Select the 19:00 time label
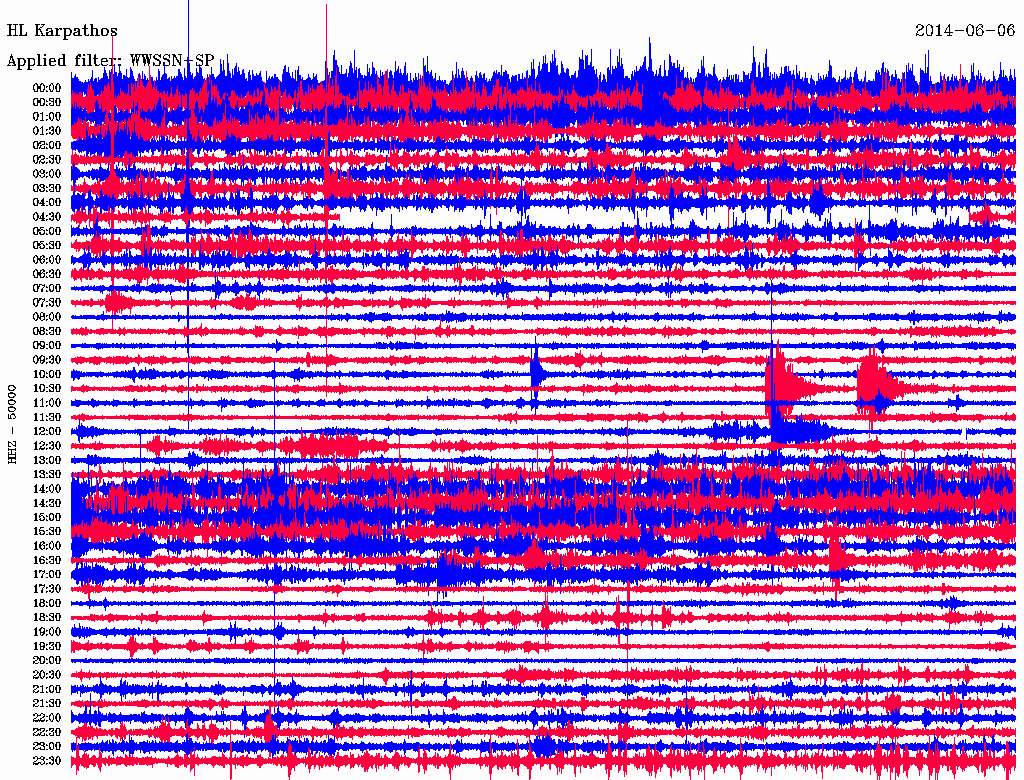The width and height of the screenshot is (1024, 780). pyautogui.click(x=47, y=632)
